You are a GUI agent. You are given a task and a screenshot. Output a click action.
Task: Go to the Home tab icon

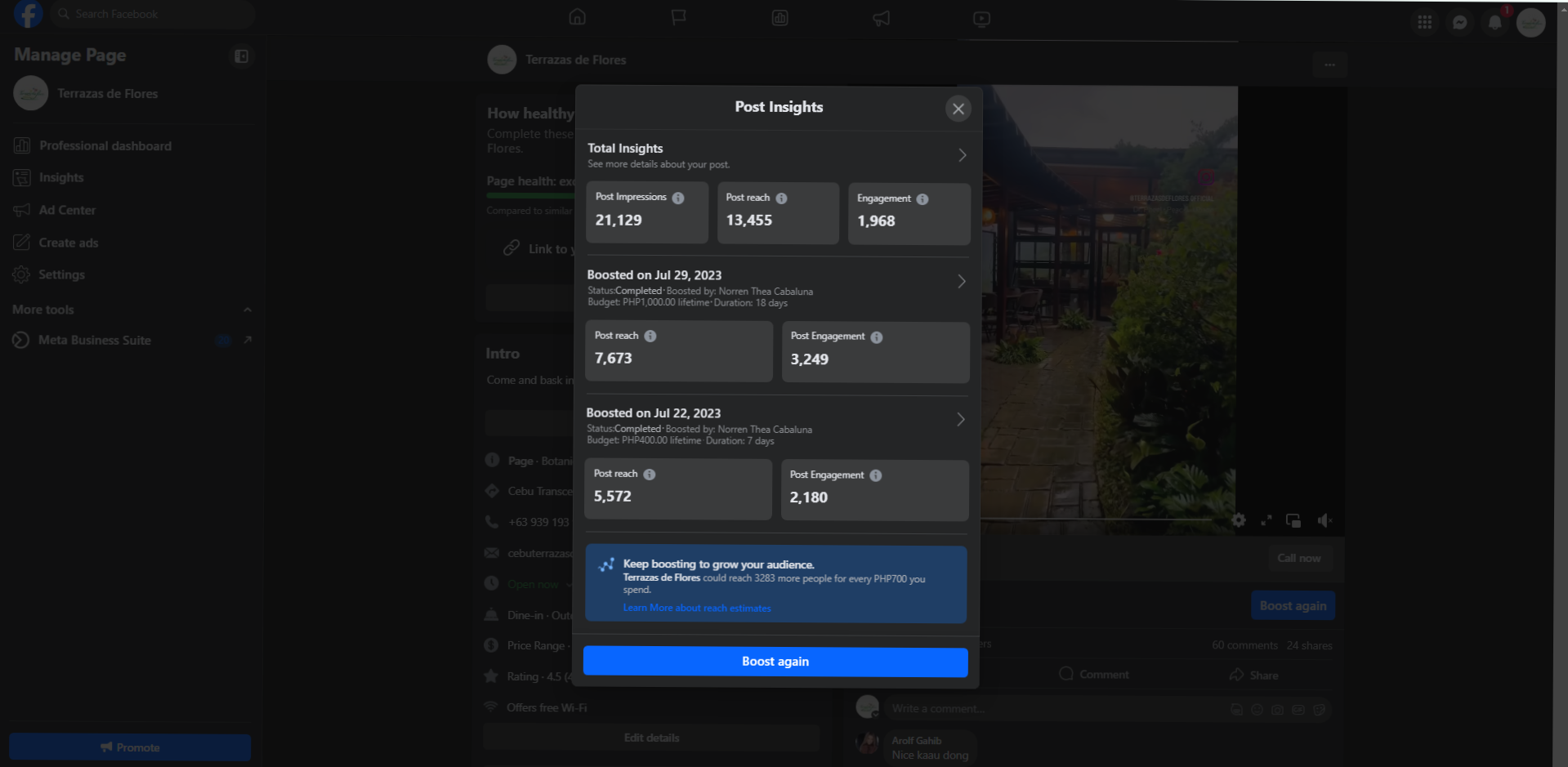tap(578, 17)
